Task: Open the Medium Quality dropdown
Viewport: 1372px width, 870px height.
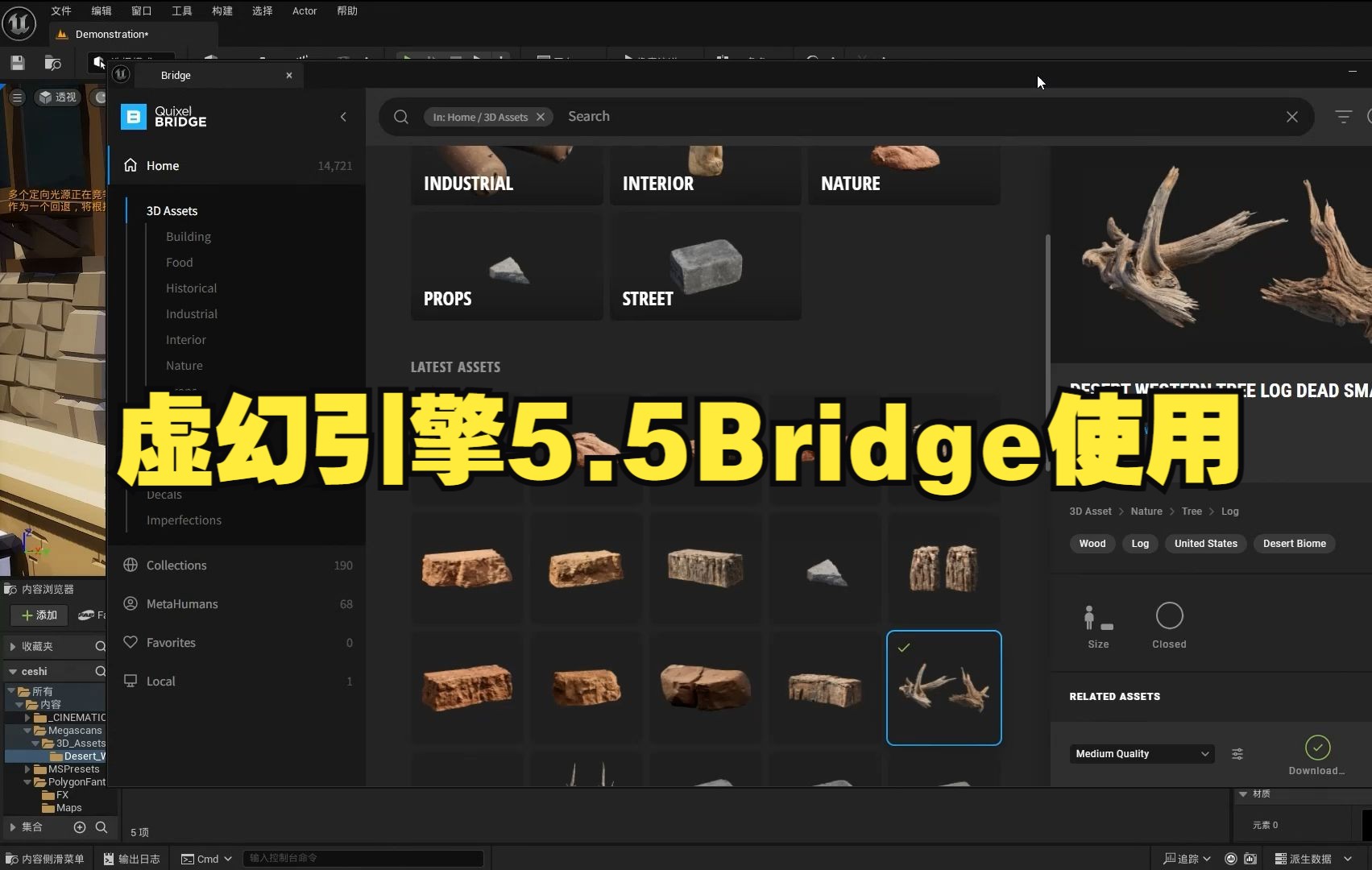Action: pyautogui.click(x=1142, y=754)
